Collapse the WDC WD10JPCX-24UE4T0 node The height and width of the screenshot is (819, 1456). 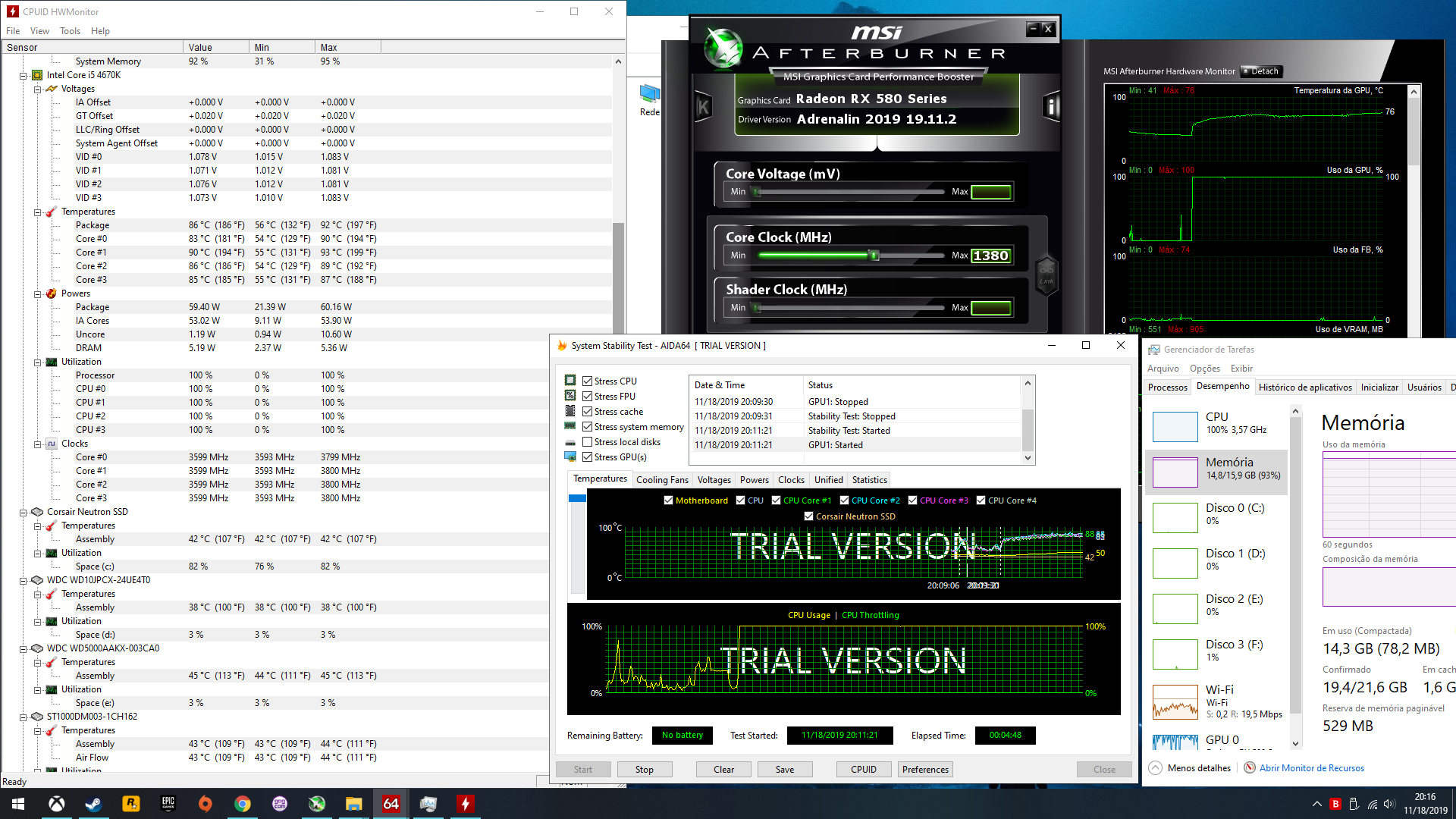coord(24,580)
